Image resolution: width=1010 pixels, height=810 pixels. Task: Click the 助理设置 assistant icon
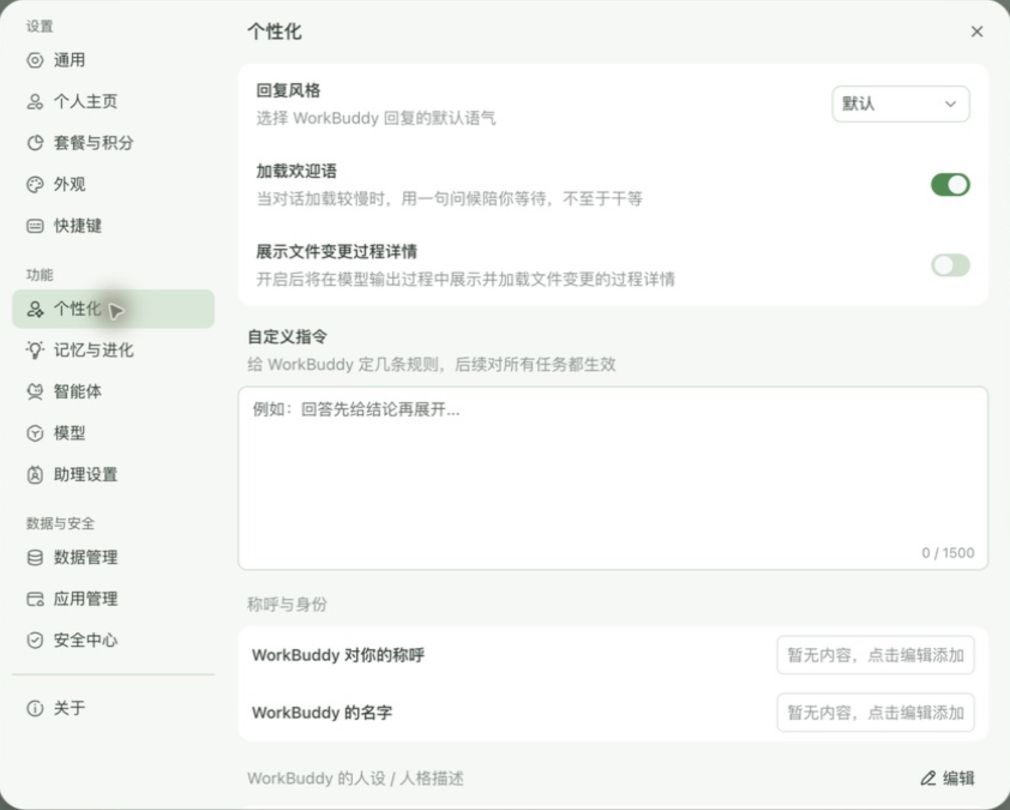(x=35, y=475)
